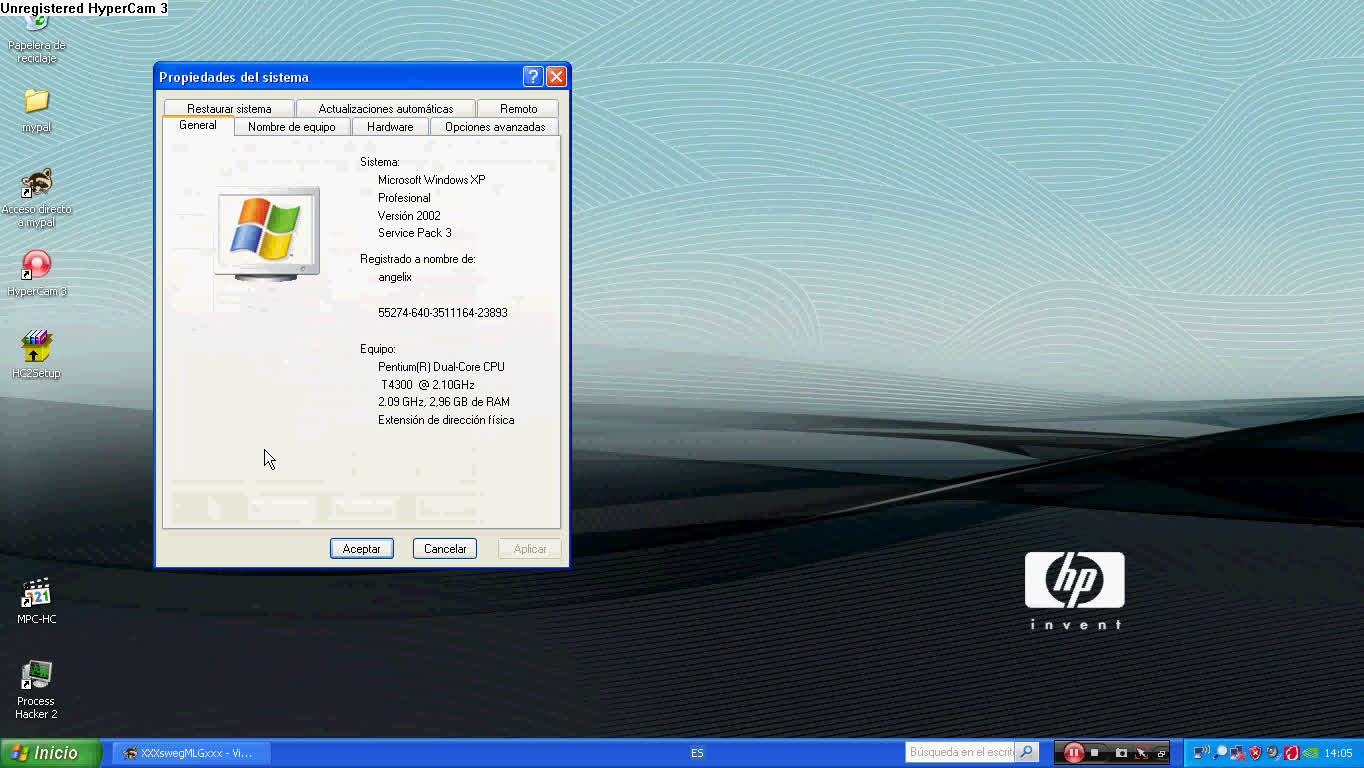The width and height of the screenshot is (1364, 768).
Task: Open the Inicio start menu
Action: pos(50,753)
